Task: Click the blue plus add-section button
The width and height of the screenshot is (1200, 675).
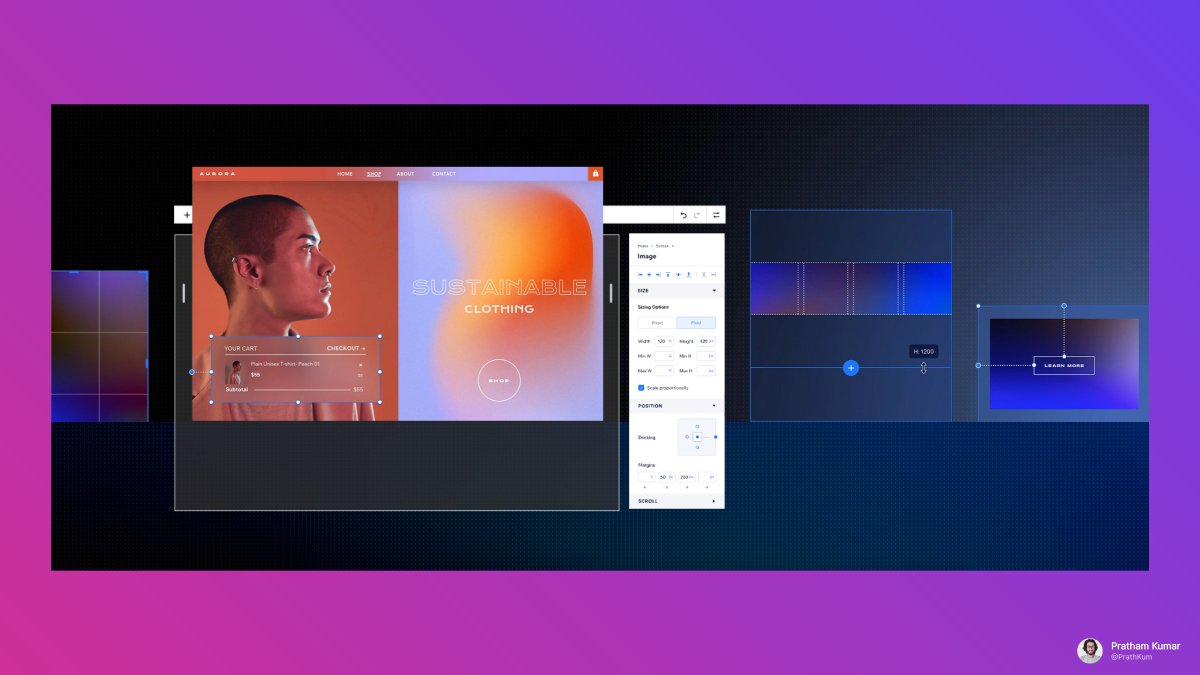Action: (851, 368)
